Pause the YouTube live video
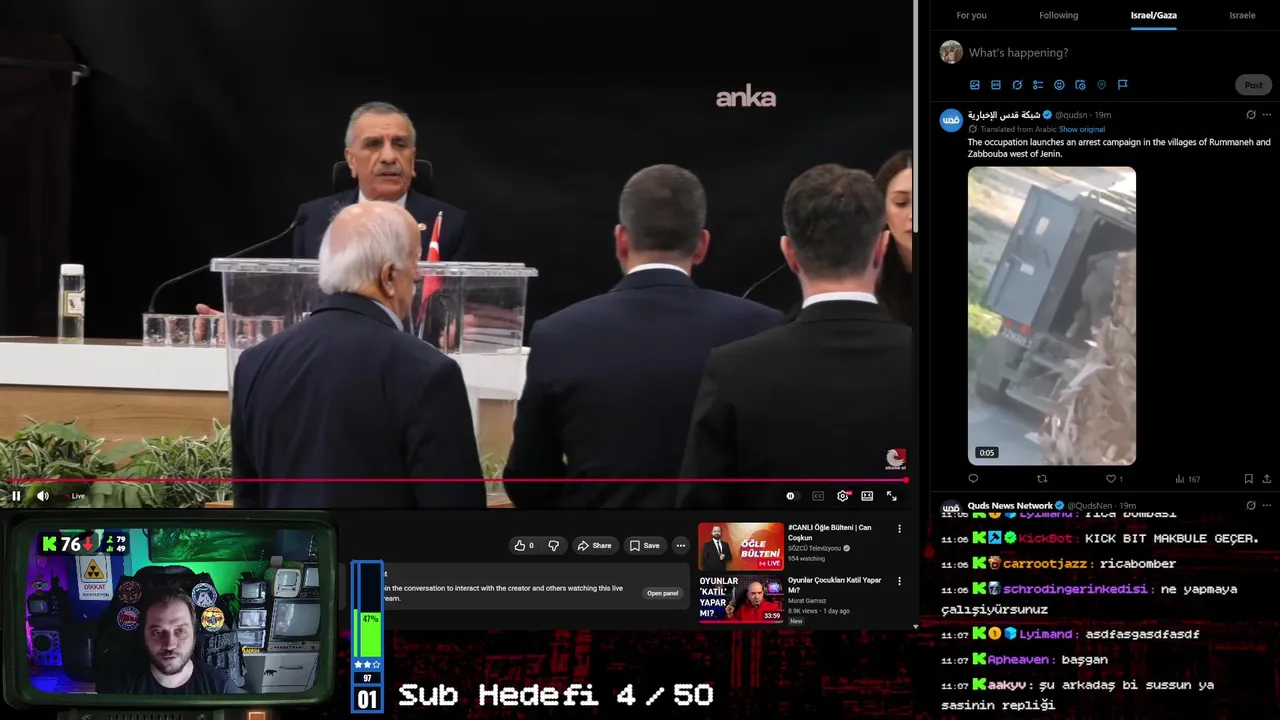 coord(16,496)
